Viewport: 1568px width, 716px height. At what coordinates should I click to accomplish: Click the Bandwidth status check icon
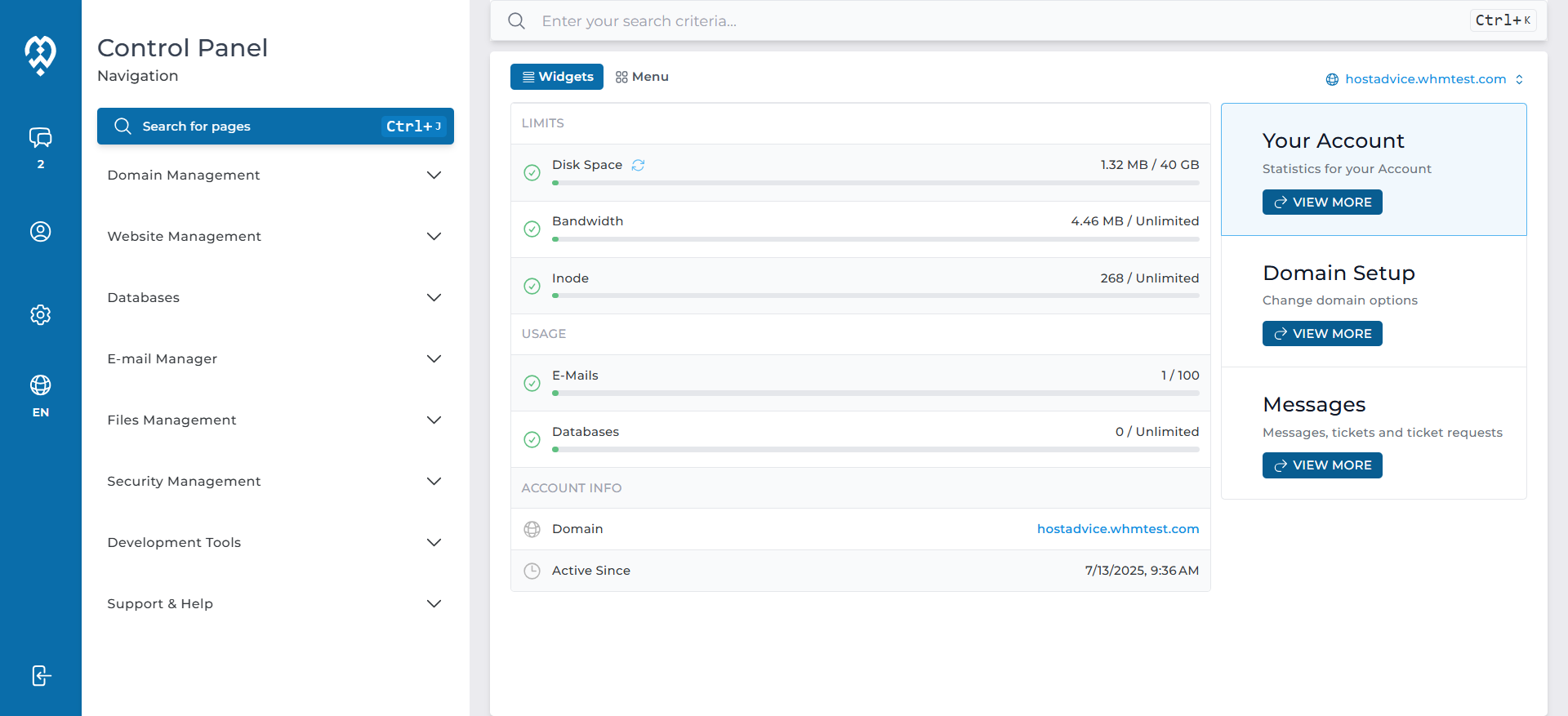tap(532, 229)
